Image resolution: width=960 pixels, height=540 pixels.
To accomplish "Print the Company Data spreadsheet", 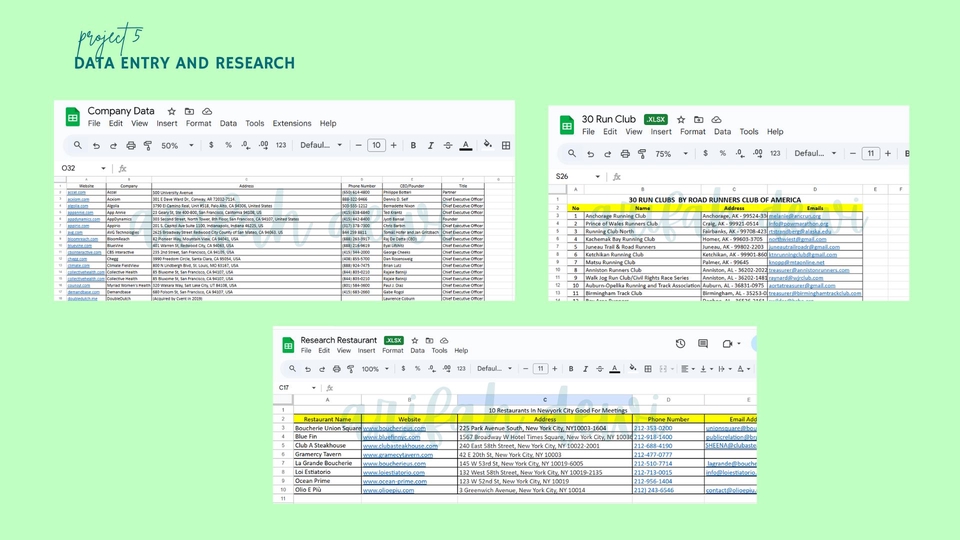I will 130,146.
